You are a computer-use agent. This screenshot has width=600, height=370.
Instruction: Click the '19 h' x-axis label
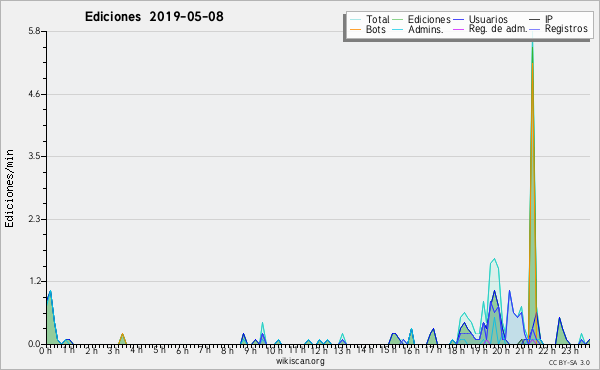(x=478, y=350)
